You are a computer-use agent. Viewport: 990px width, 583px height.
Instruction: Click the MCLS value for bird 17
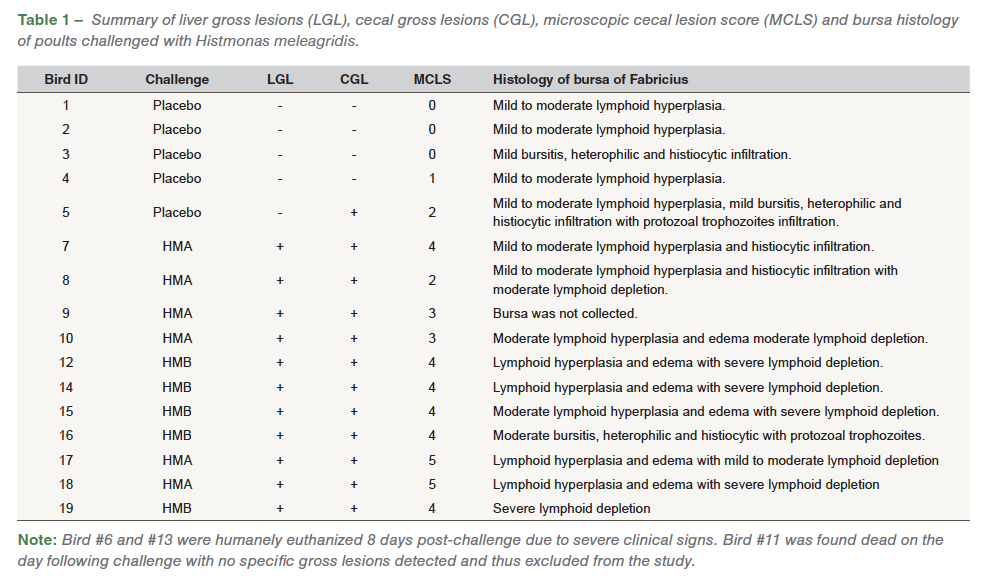click(x=432, y=461)
